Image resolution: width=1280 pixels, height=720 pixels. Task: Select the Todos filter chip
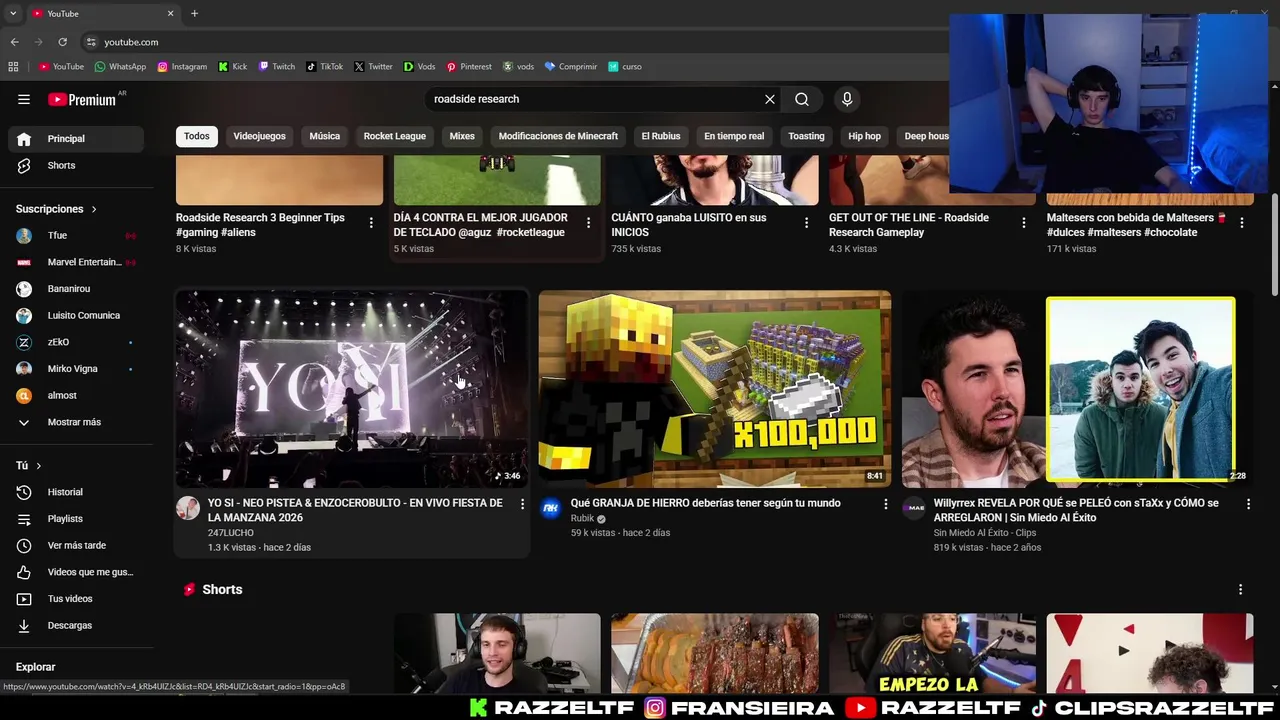[197, 136]
